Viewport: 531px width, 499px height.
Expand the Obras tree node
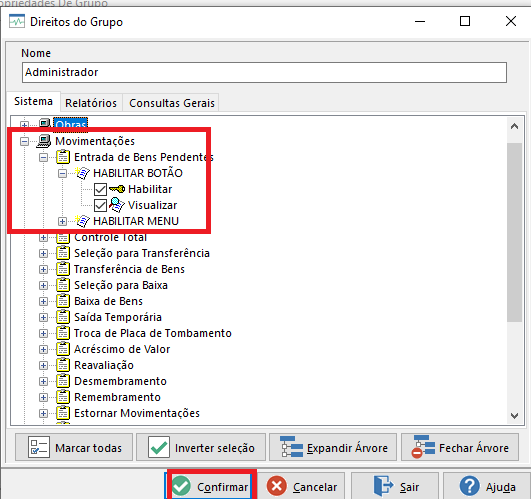24,125
